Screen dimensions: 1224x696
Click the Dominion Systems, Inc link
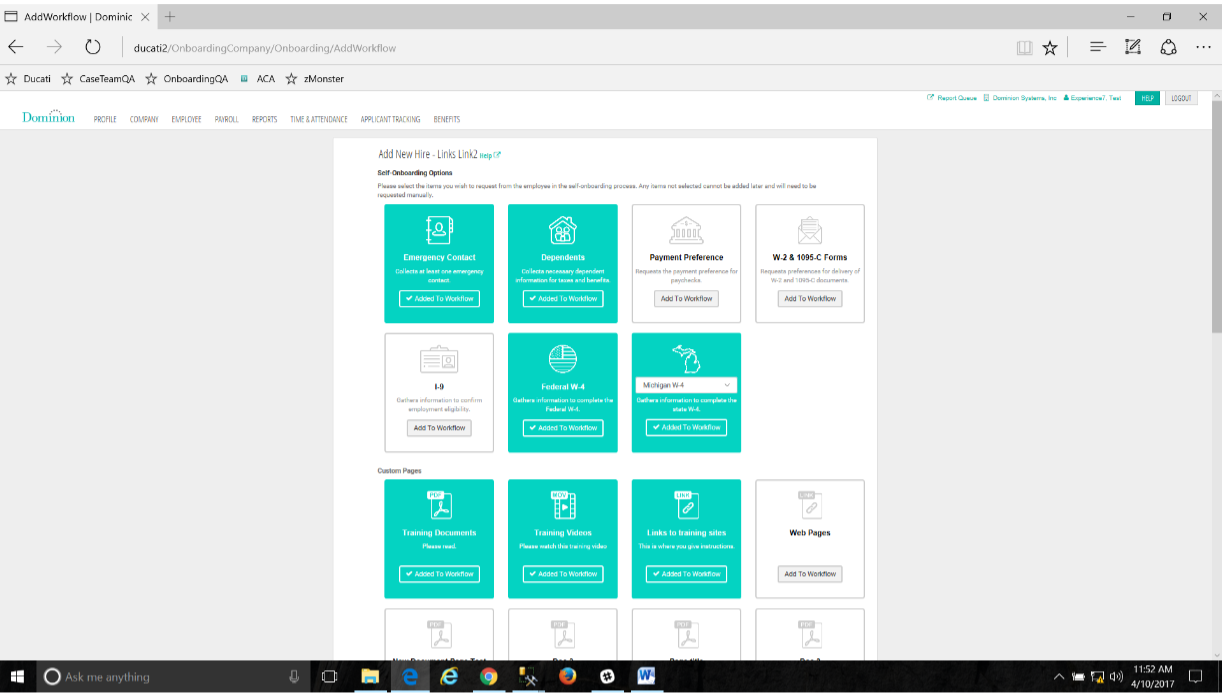click(x=1020, y=98)
